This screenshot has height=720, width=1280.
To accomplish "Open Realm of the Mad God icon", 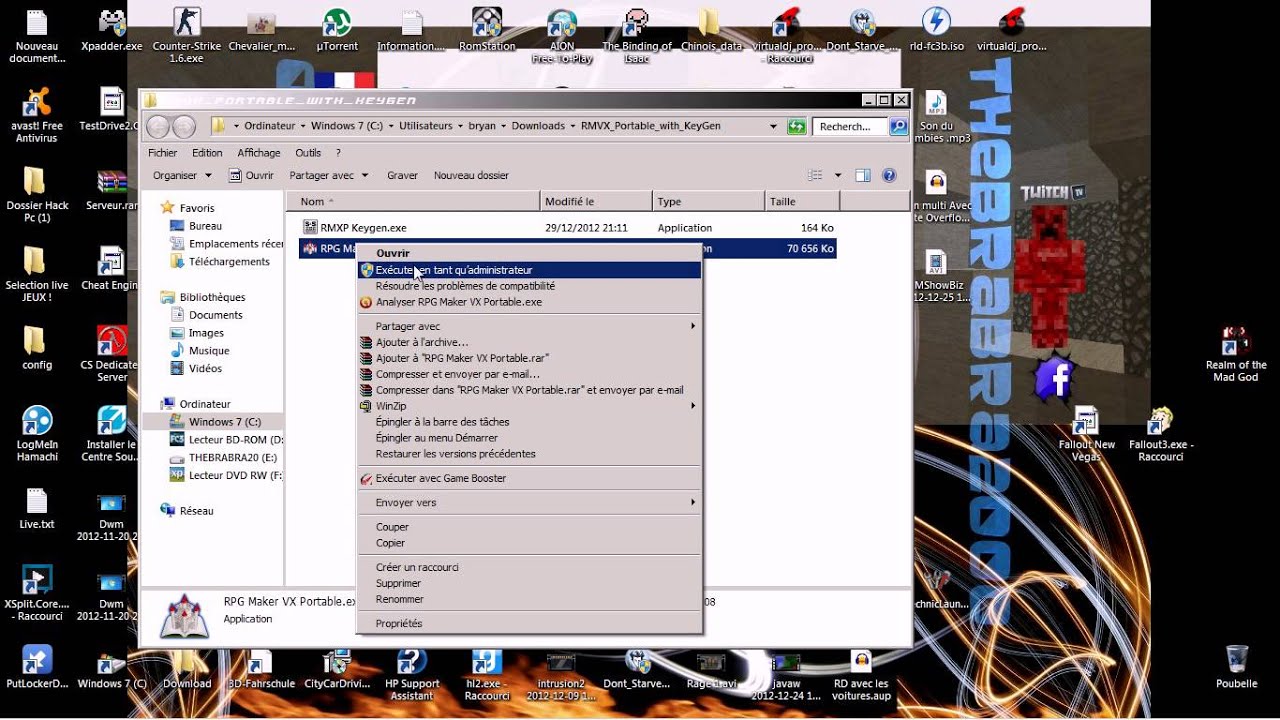I will tap(1236, 354).
